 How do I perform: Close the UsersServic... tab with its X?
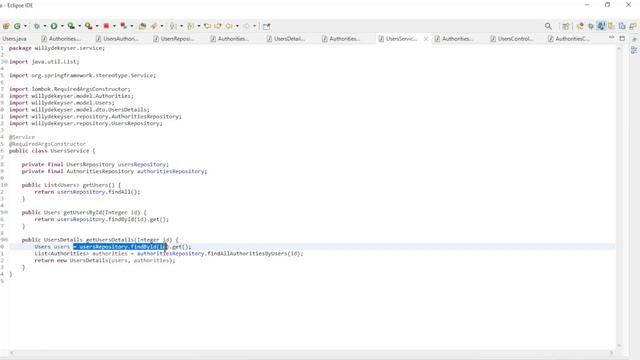click(426, 39)
